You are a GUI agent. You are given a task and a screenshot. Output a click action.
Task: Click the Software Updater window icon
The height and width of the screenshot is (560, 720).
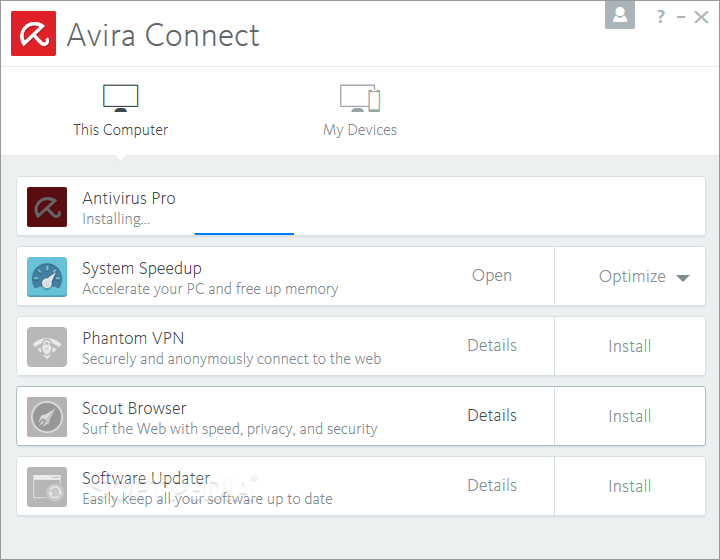point(47,487)
